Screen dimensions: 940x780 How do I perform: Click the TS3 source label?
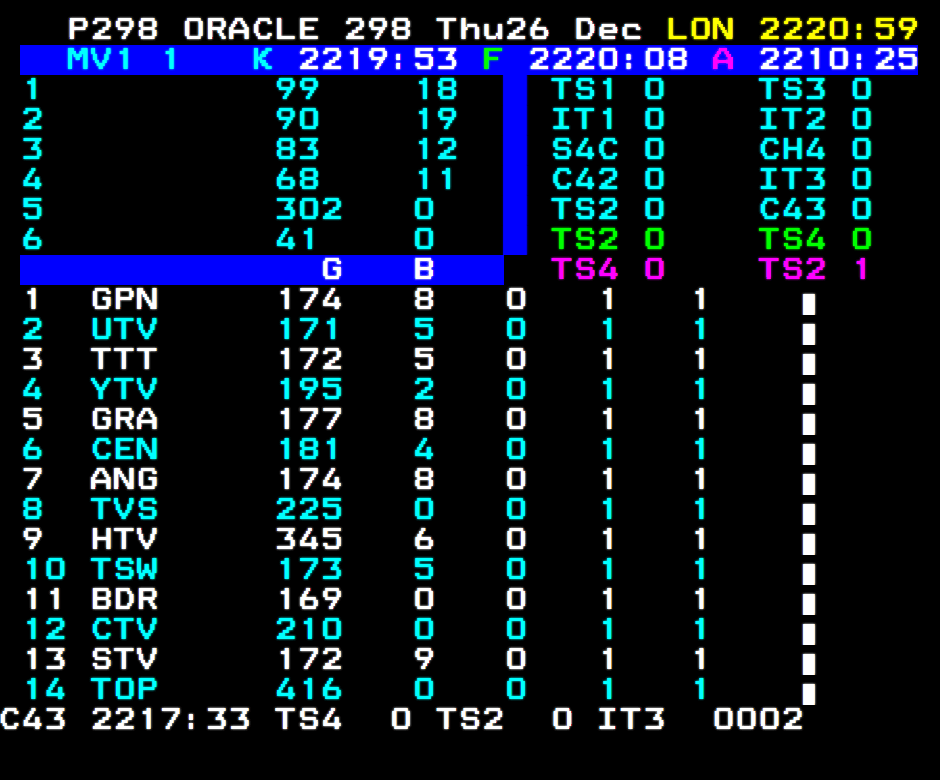click(792, 89)
